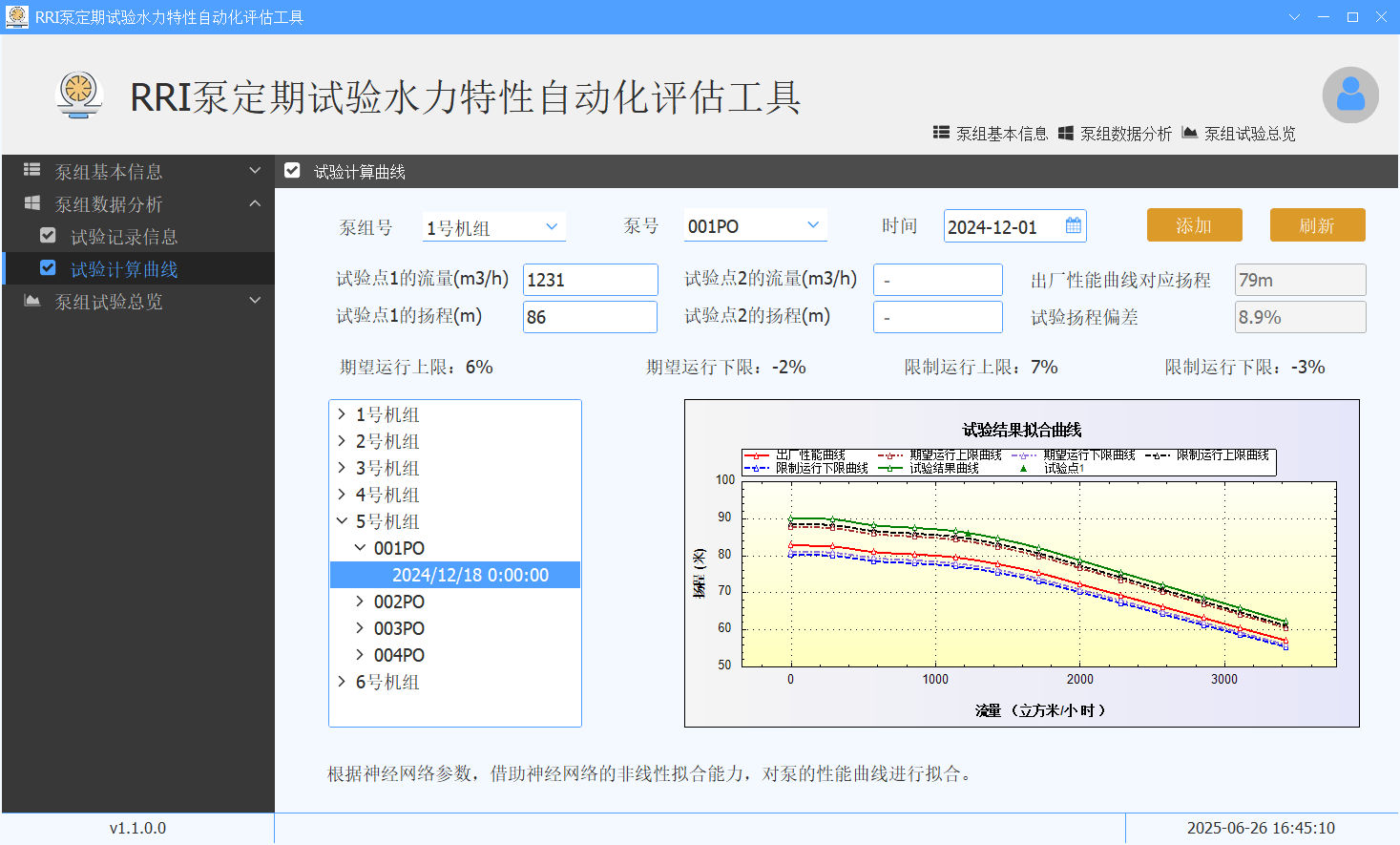Expand the 3号机组 tree node

[342, 468]
